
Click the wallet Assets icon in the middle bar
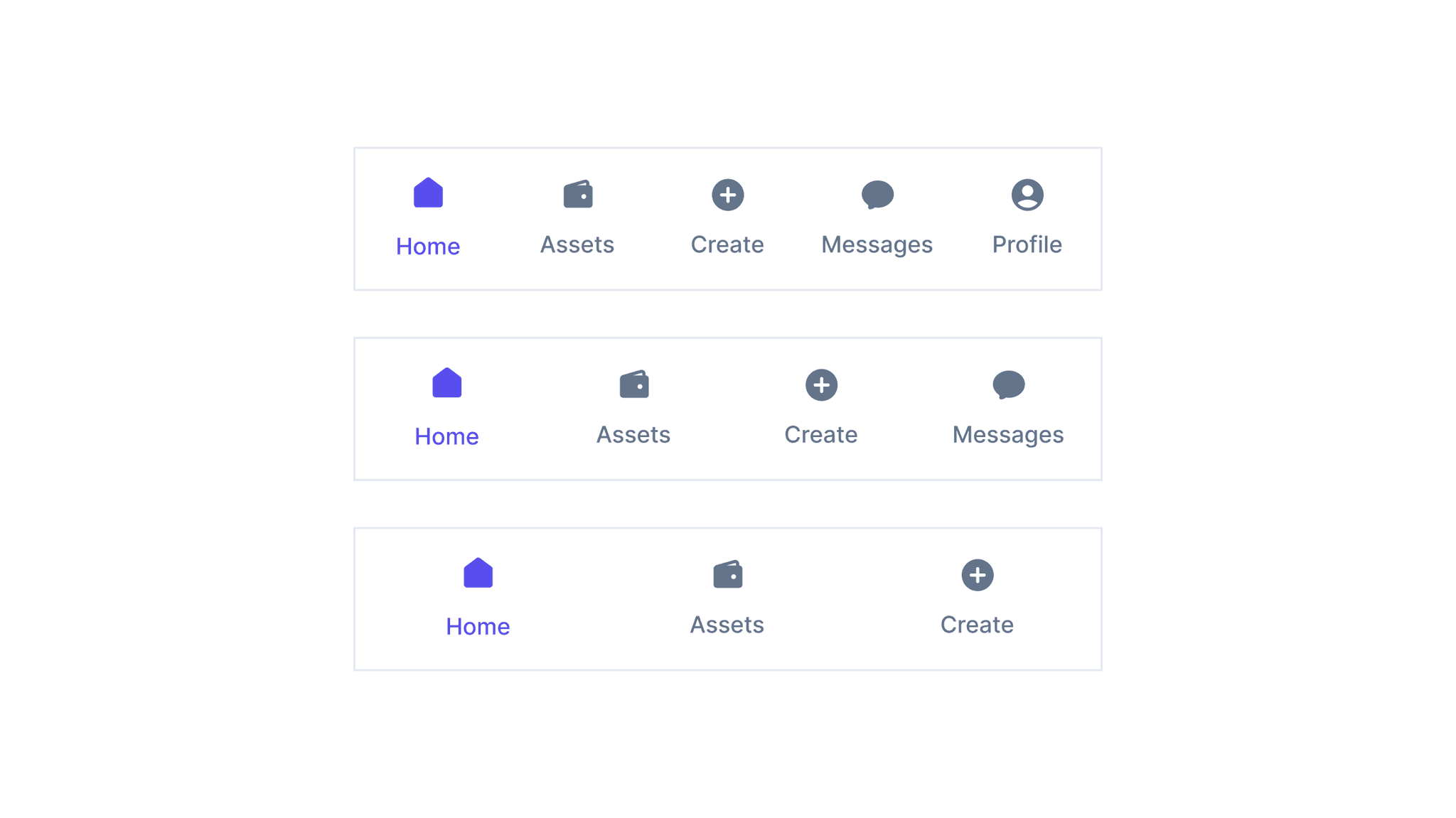click(633, 384)
